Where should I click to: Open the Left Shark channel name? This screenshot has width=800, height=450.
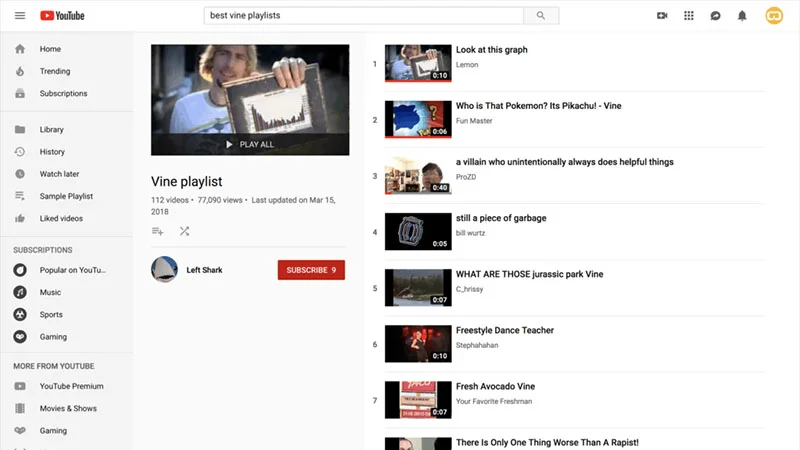click(x=204, y=270)
